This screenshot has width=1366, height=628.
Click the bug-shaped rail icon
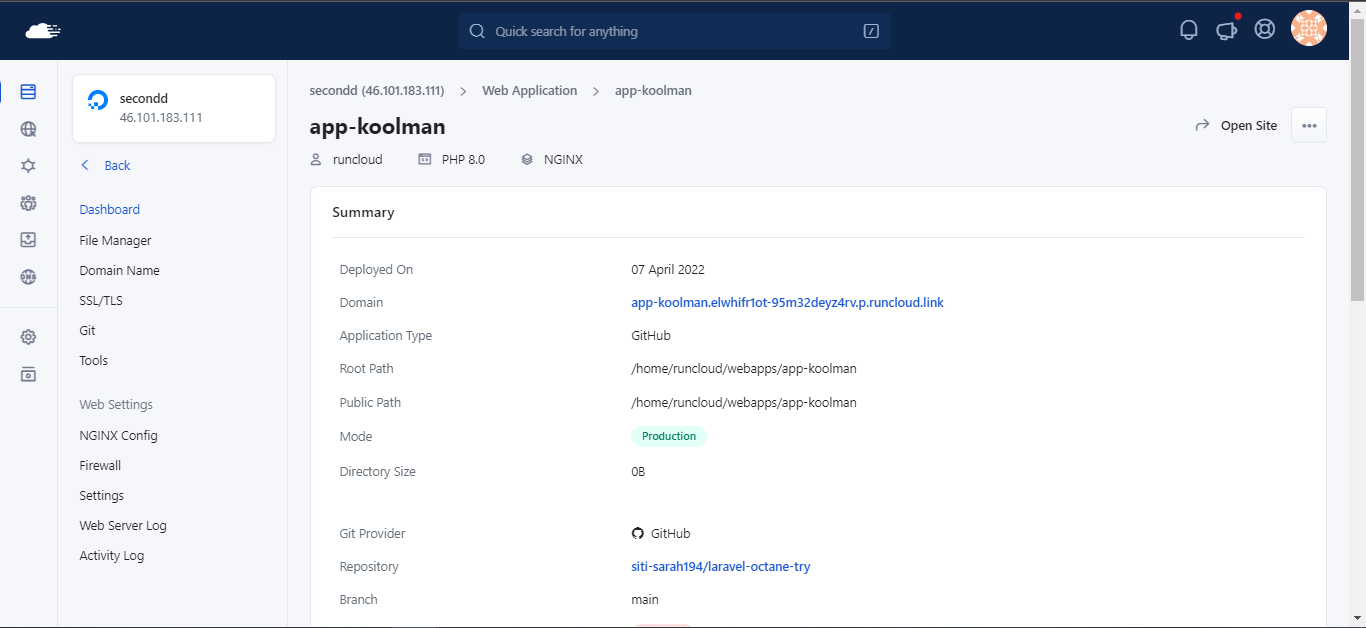click(x=28, y=166)
